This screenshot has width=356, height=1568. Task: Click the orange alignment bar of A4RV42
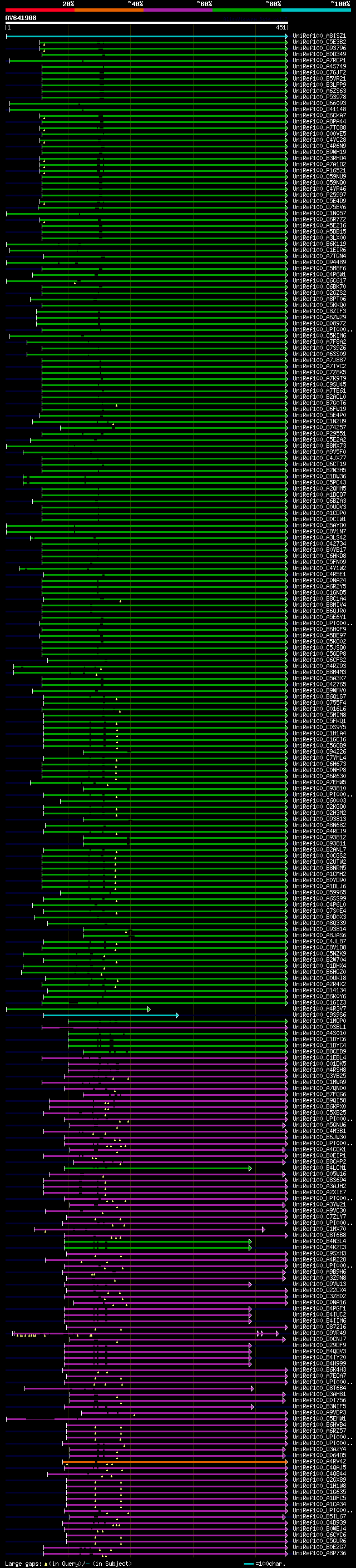tap(175, 1462)
